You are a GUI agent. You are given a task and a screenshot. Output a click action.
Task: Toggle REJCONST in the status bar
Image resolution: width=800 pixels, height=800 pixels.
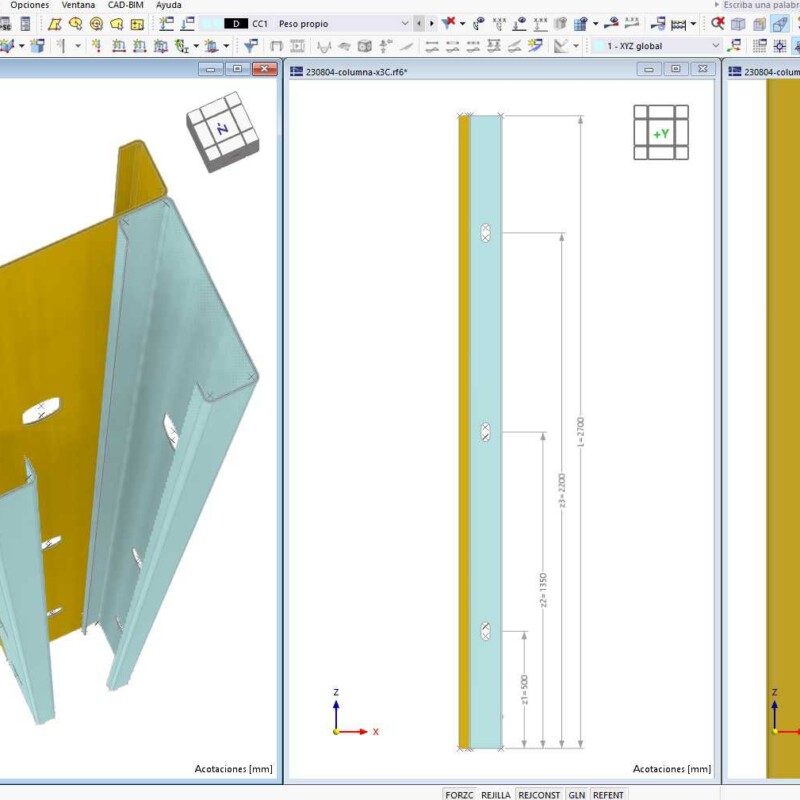(x=539, y=795)
